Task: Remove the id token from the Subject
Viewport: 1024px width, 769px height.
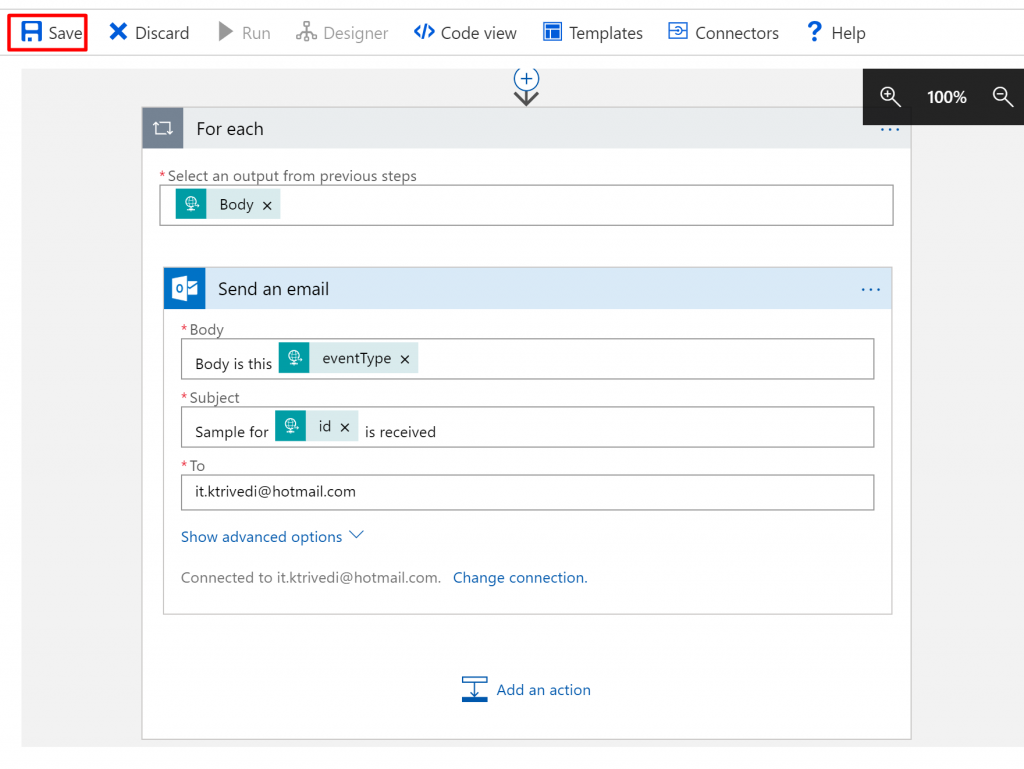Action: tap(345, 427)
